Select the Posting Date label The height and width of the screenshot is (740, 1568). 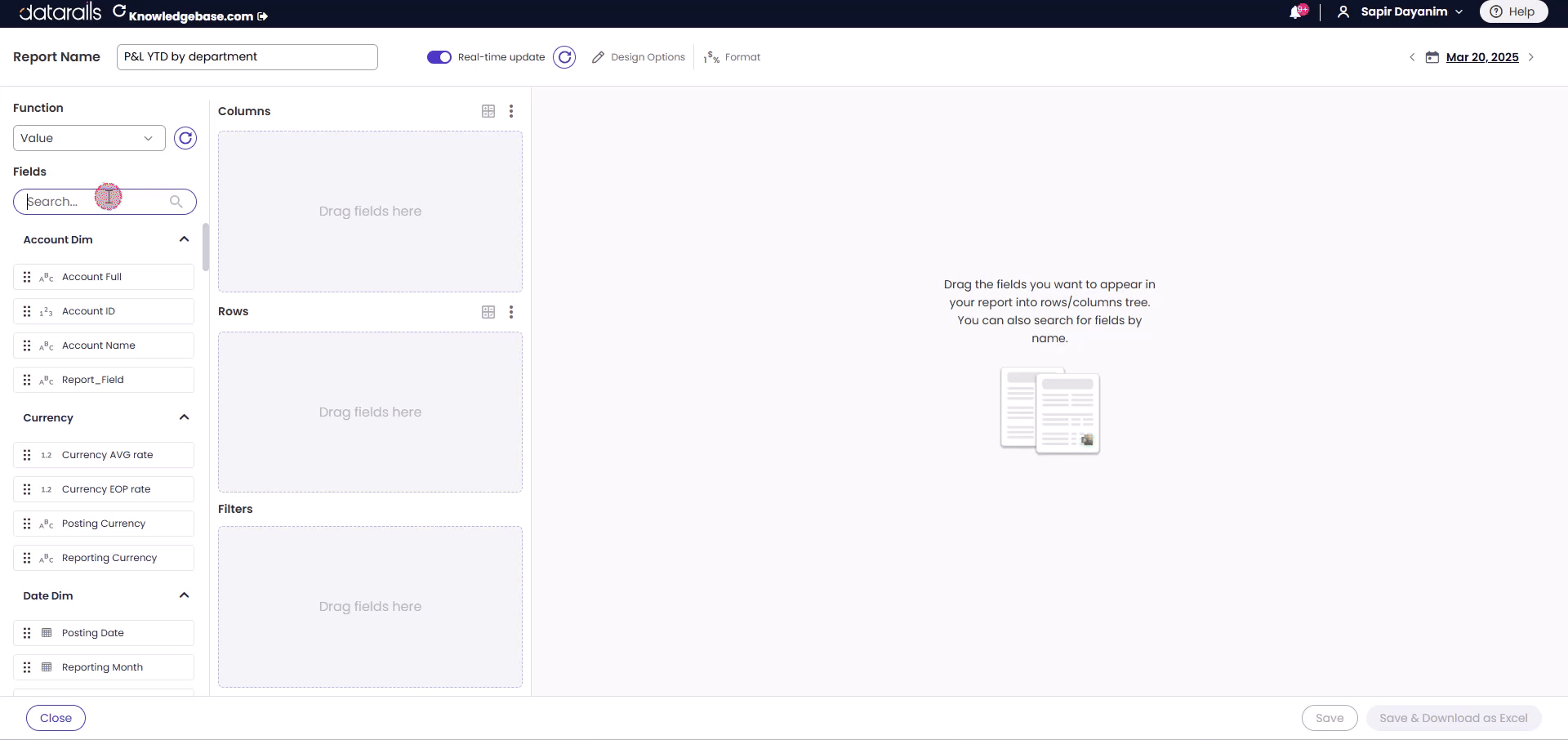click(x=93, y=633)
